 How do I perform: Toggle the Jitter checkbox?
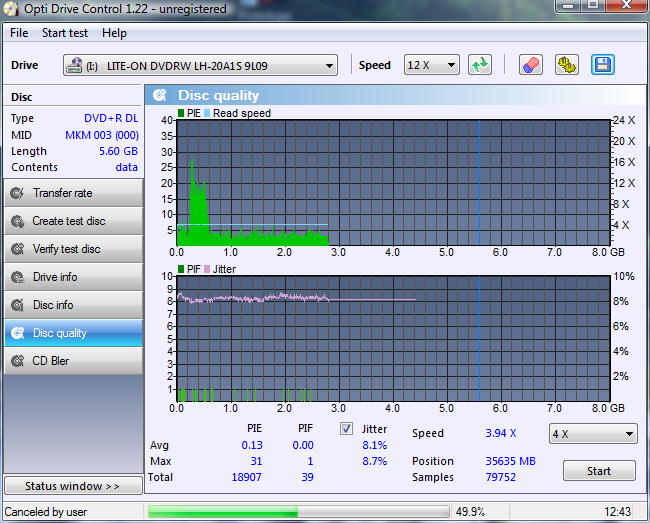point(346,429)
